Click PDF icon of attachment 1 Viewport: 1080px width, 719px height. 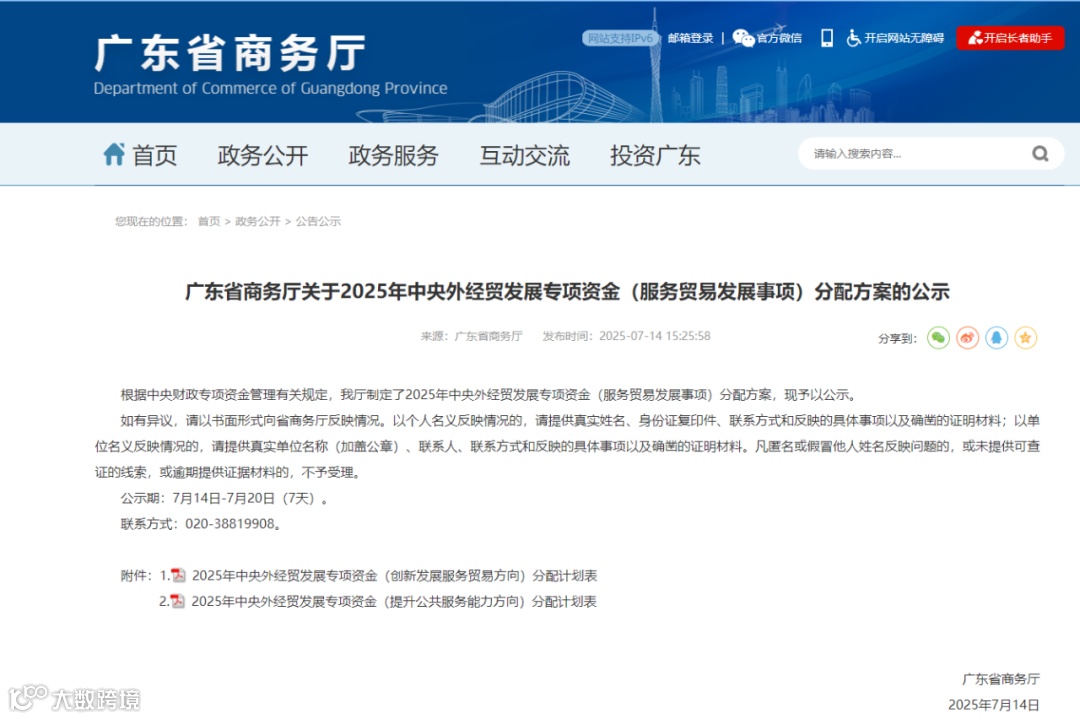[x=178, y=575]
